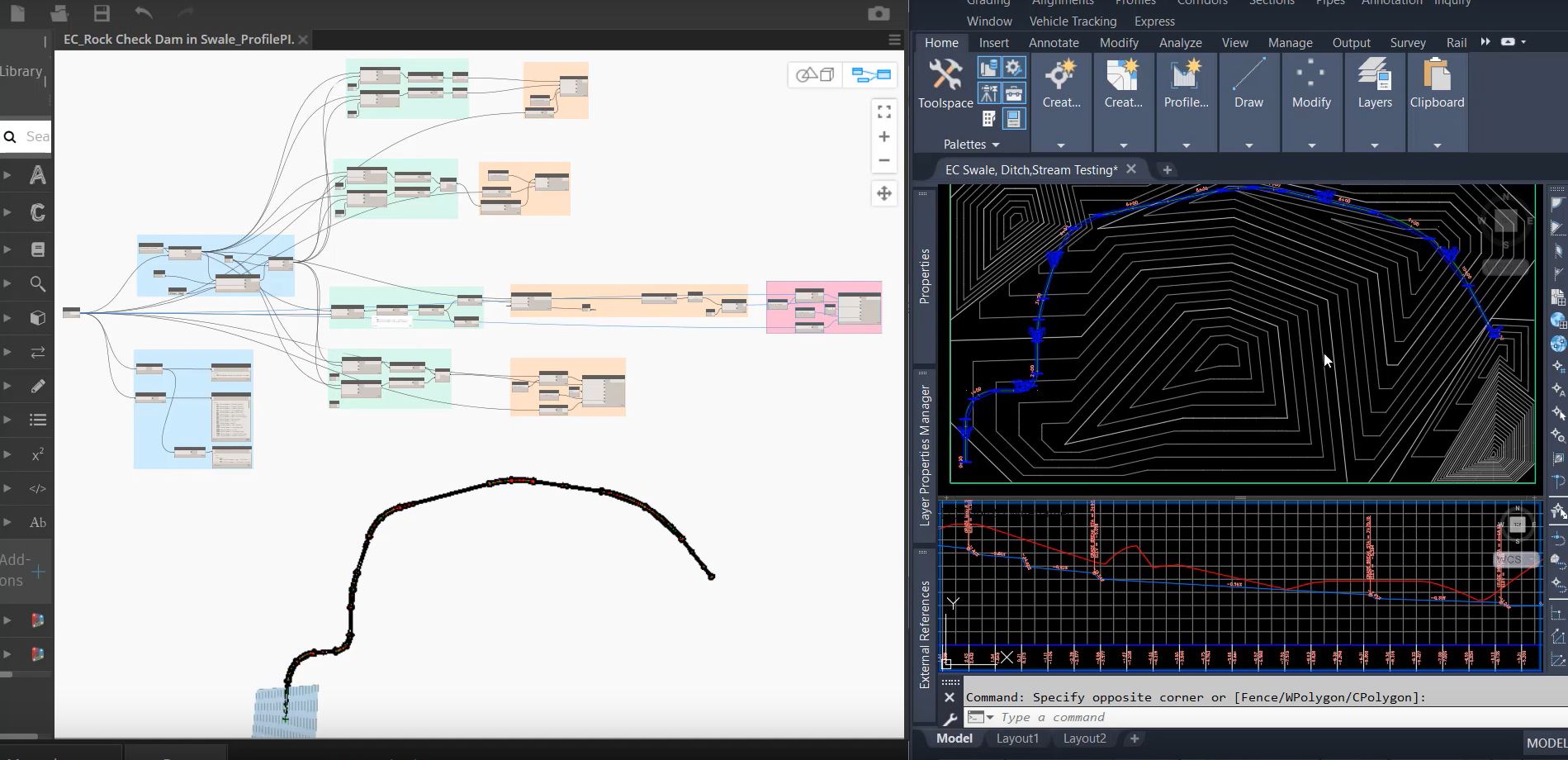This screenshot has height=760, width=1568.
Task: Toggle the Panorama palette button in the ribbon
Action: click(x=989, y=119)
